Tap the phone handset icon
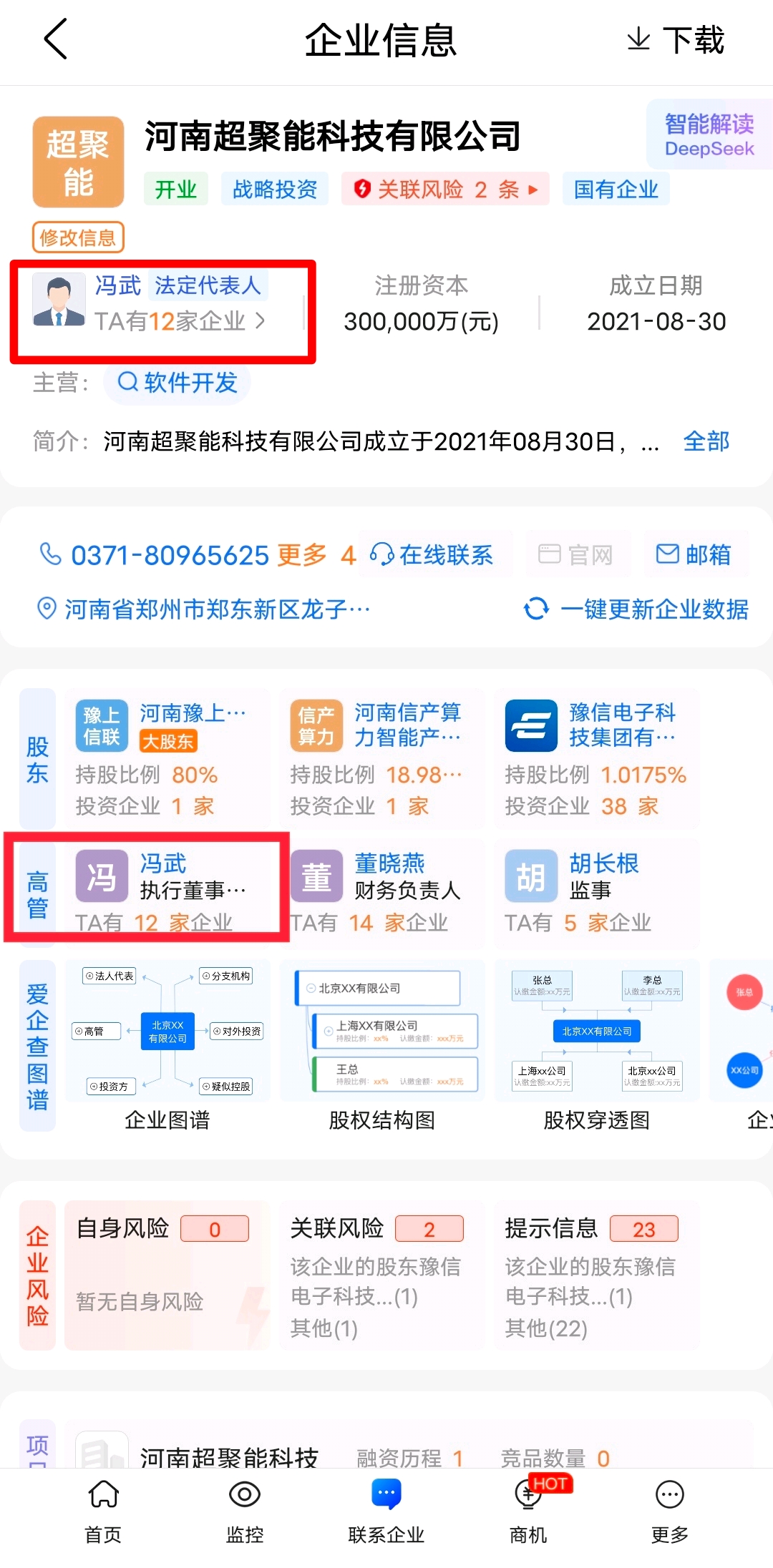Image resolution: width=773 pixels, height=1568 pixels. pyautogui.click(x=50, y=554)
